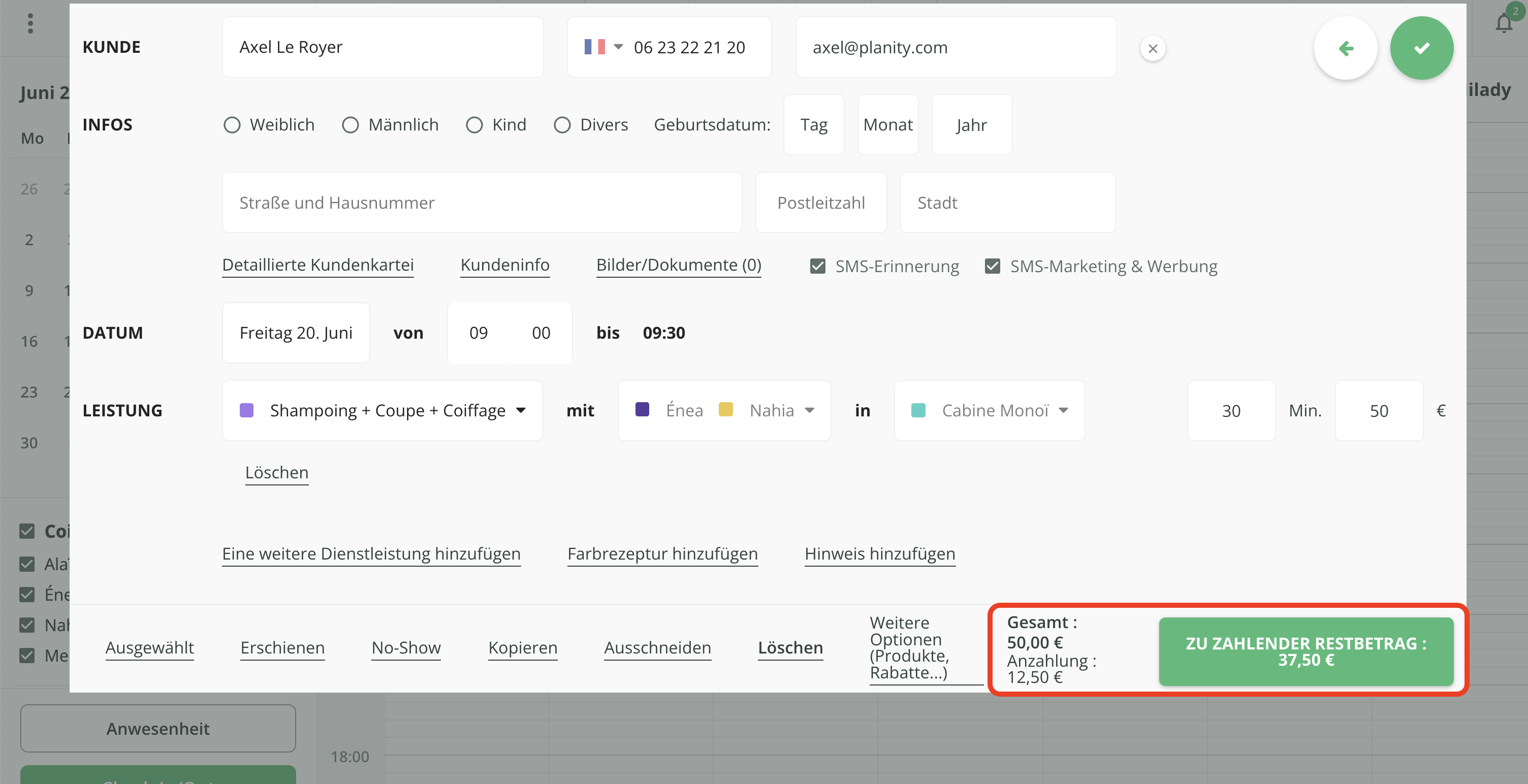Image resolution: width=1528 pixels, height=784 pixels.
Task: Click Zu zahlender Restbetrag 37,50 € button
Action: (x=1306, y=651)
